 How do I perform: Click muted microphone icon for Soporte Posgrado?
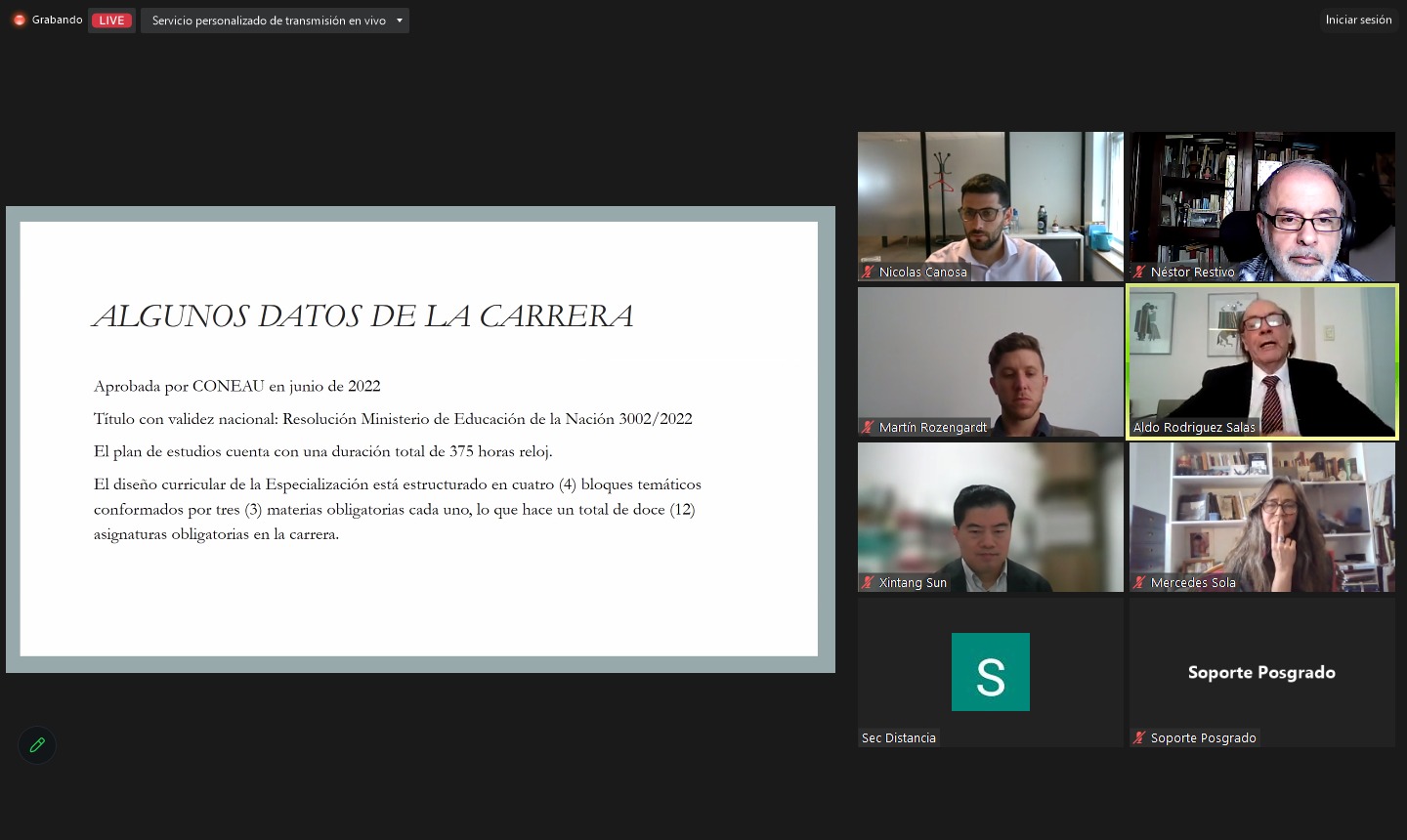pyautogui.click(x=1139, y=737)
